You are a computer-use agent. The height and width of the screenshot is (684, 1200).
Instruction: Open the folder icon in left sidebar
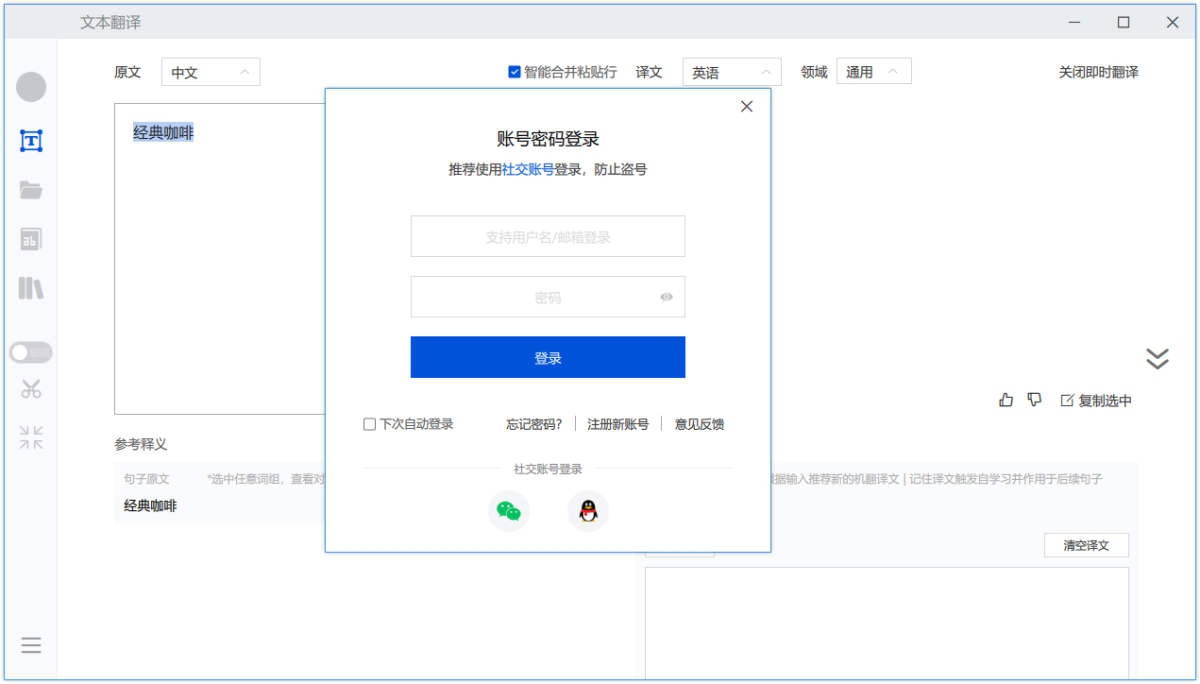pyautogui.click(x=31, y=190)
